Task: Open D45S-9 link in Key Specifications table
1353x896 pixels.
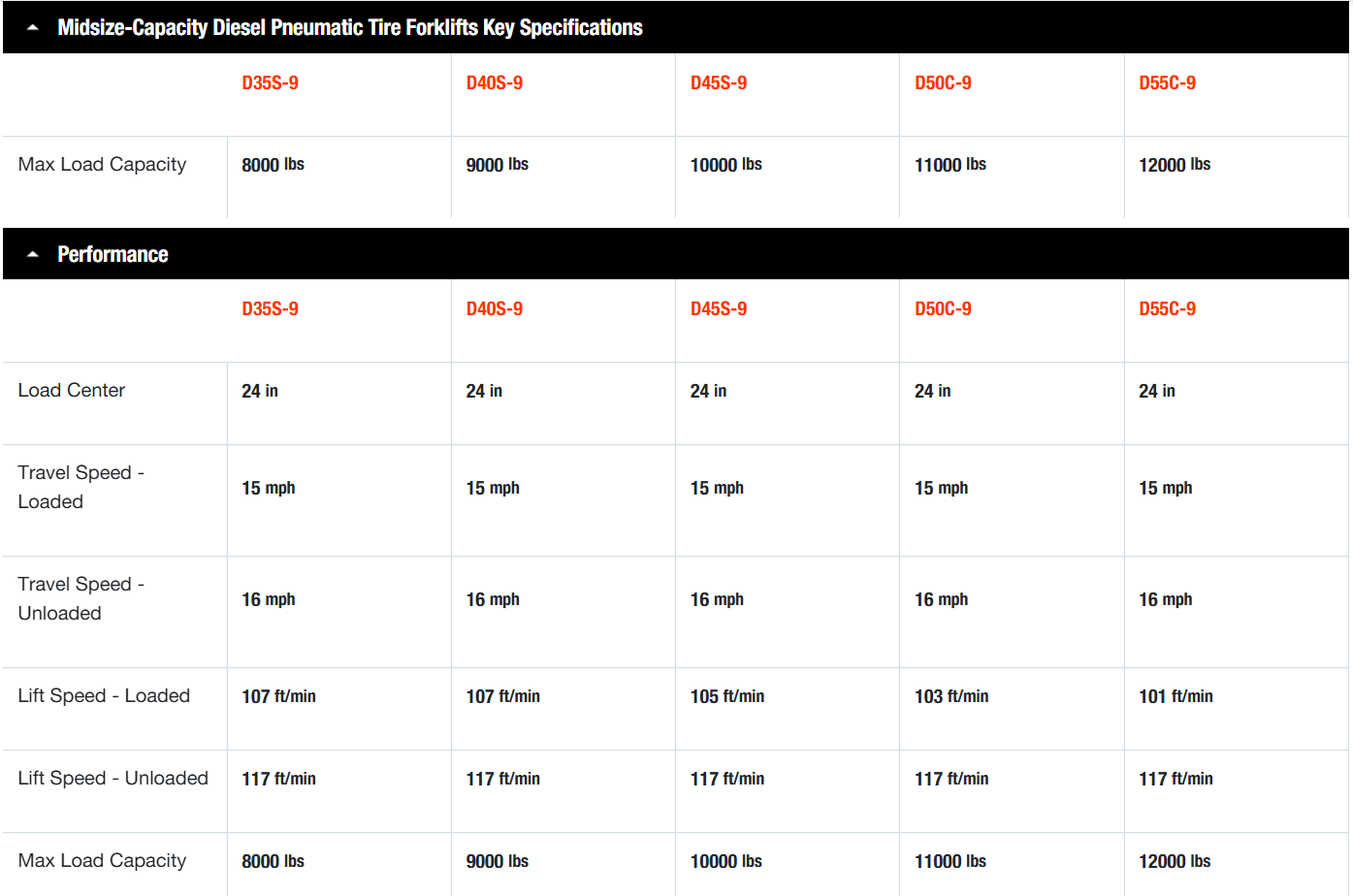Action: click(718, 83)
